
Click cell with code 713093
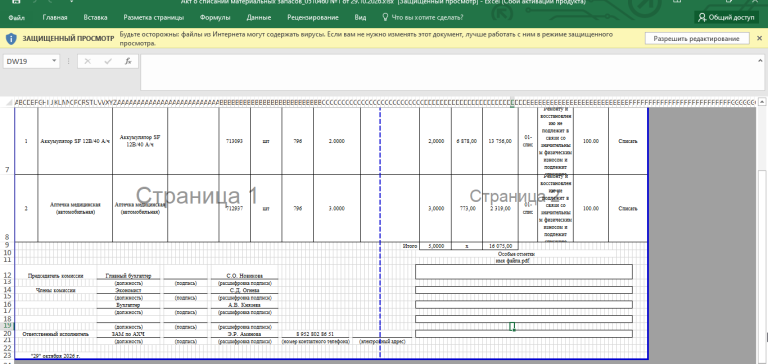click(235, 141)
